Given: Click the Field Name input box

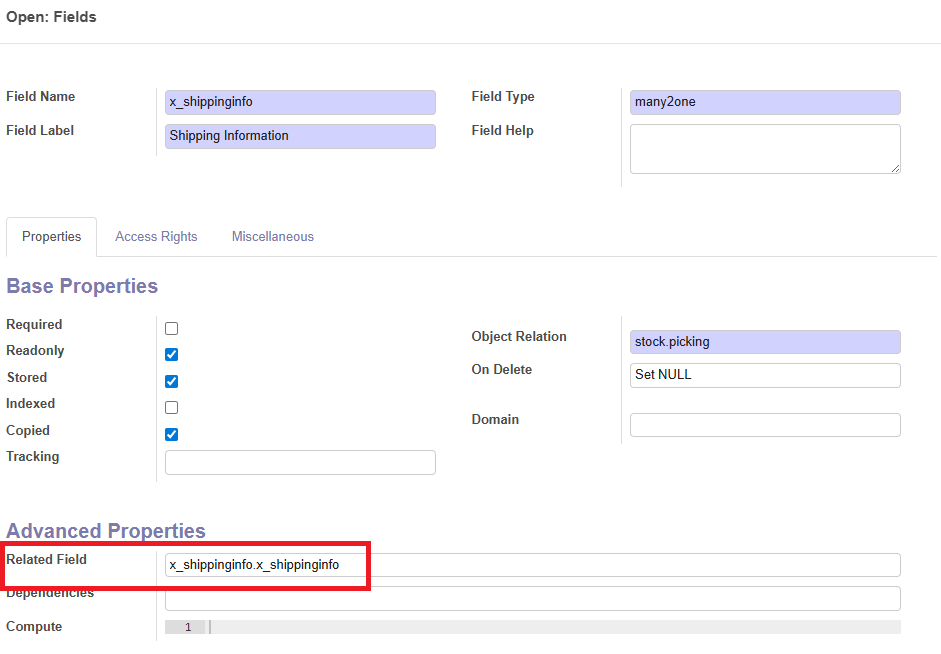Looking at the screenshot, I should (300, 102).
